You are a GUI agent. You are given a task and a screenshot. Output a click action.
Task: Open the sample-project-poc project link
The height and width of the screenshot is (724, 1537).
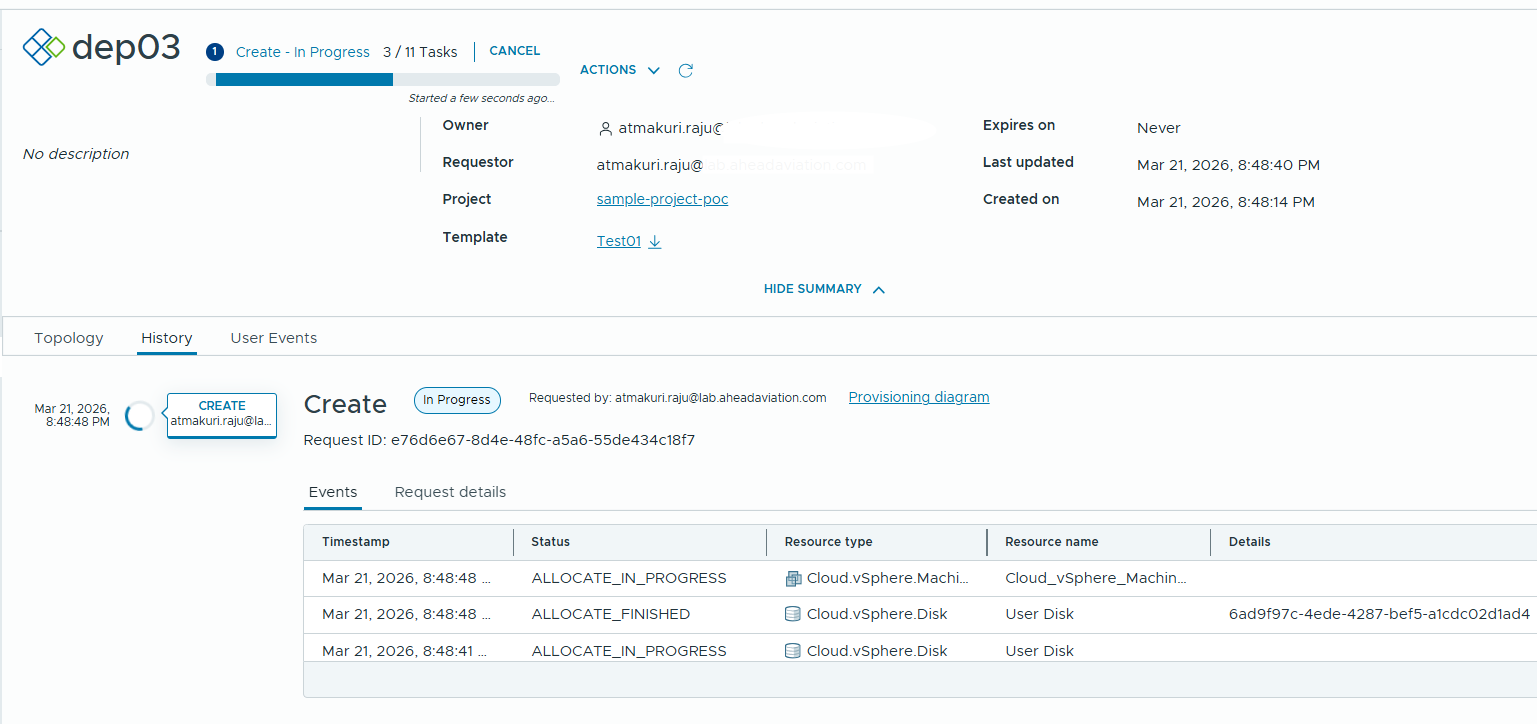click(x=662, y=199)
